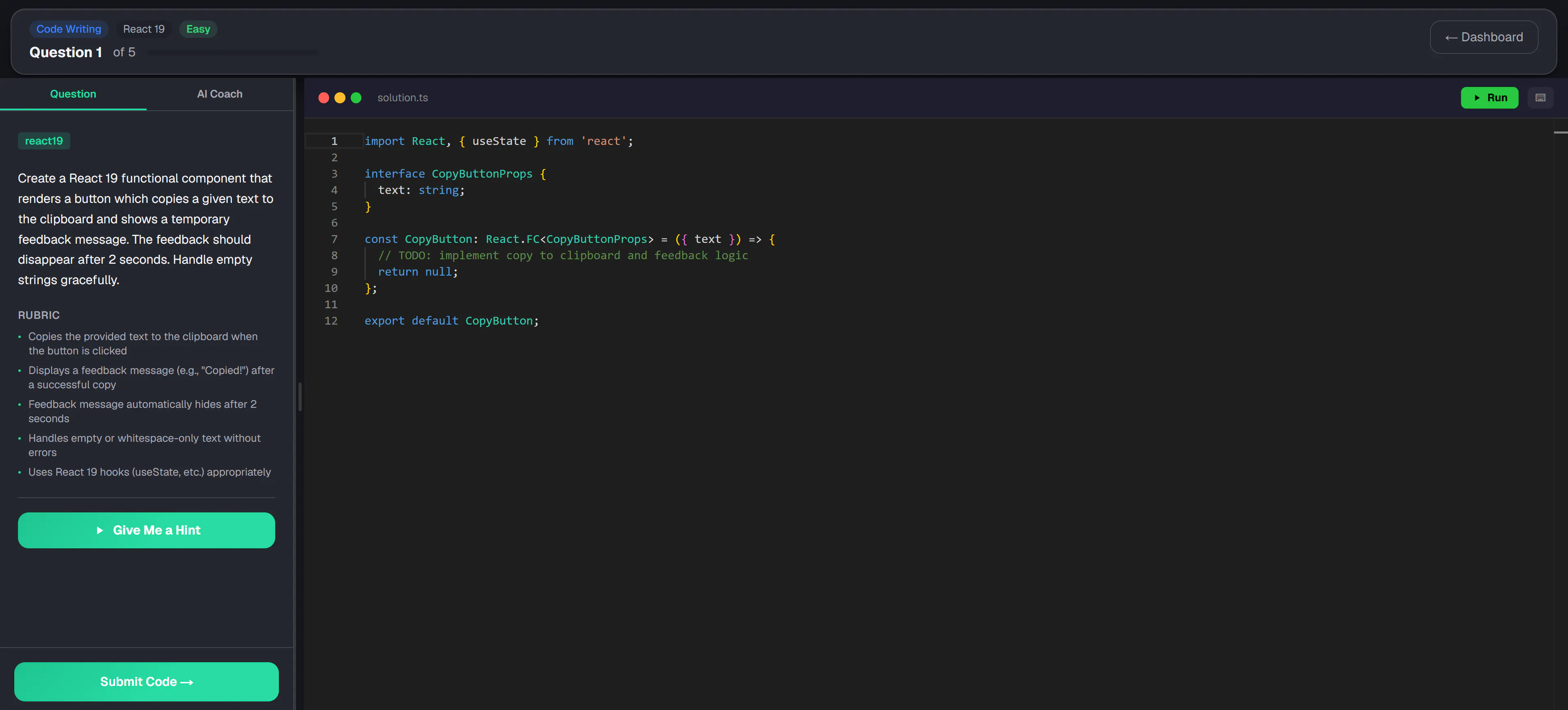The height and width of the screenshot is (710, 1568).
Task: Click the react19 tag
Action: tap(44, 140)
